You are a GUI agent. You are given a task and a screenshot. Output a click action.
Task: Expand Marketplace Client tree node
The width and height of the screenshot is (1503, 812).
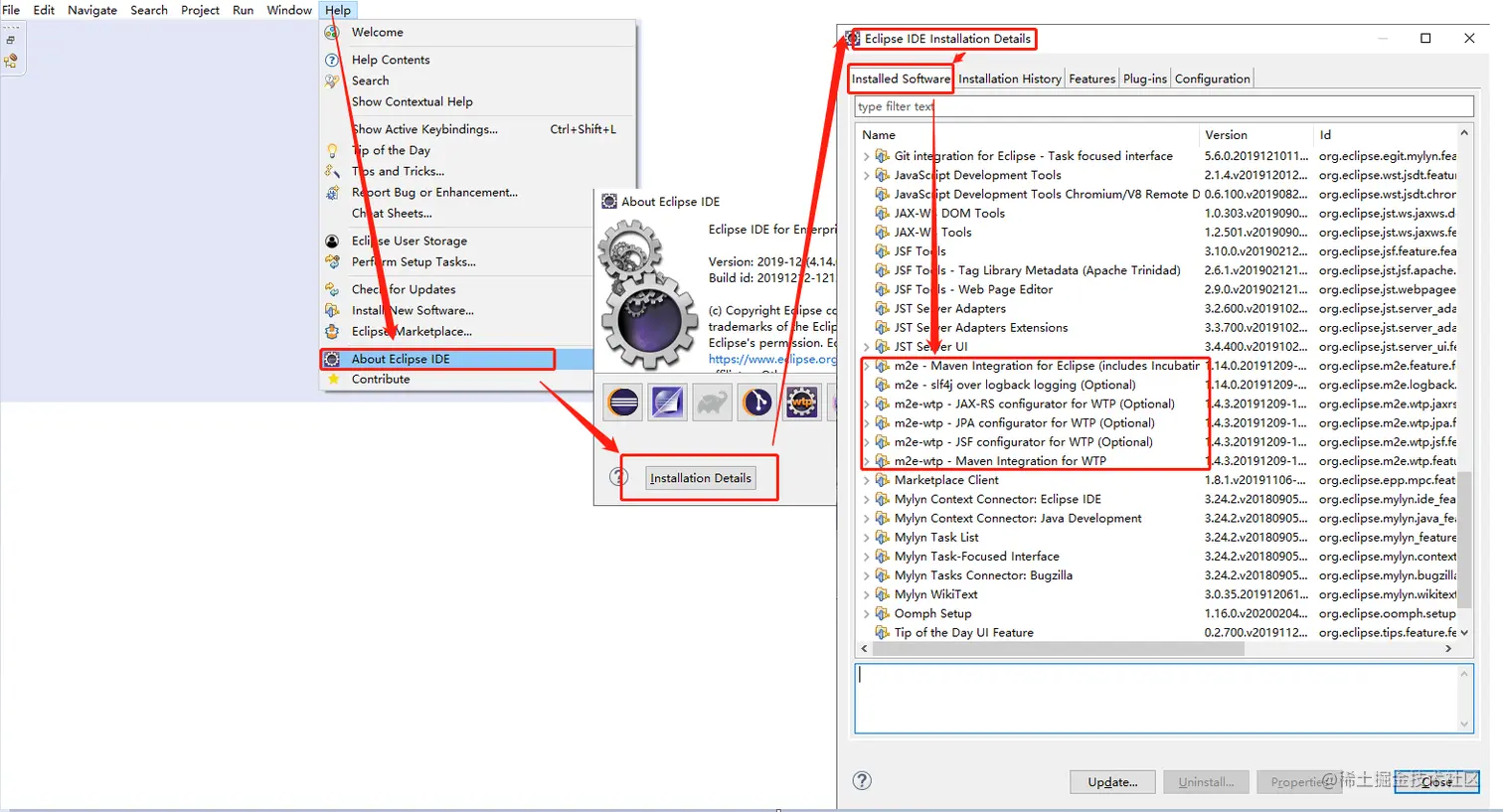tap(866, 480)
